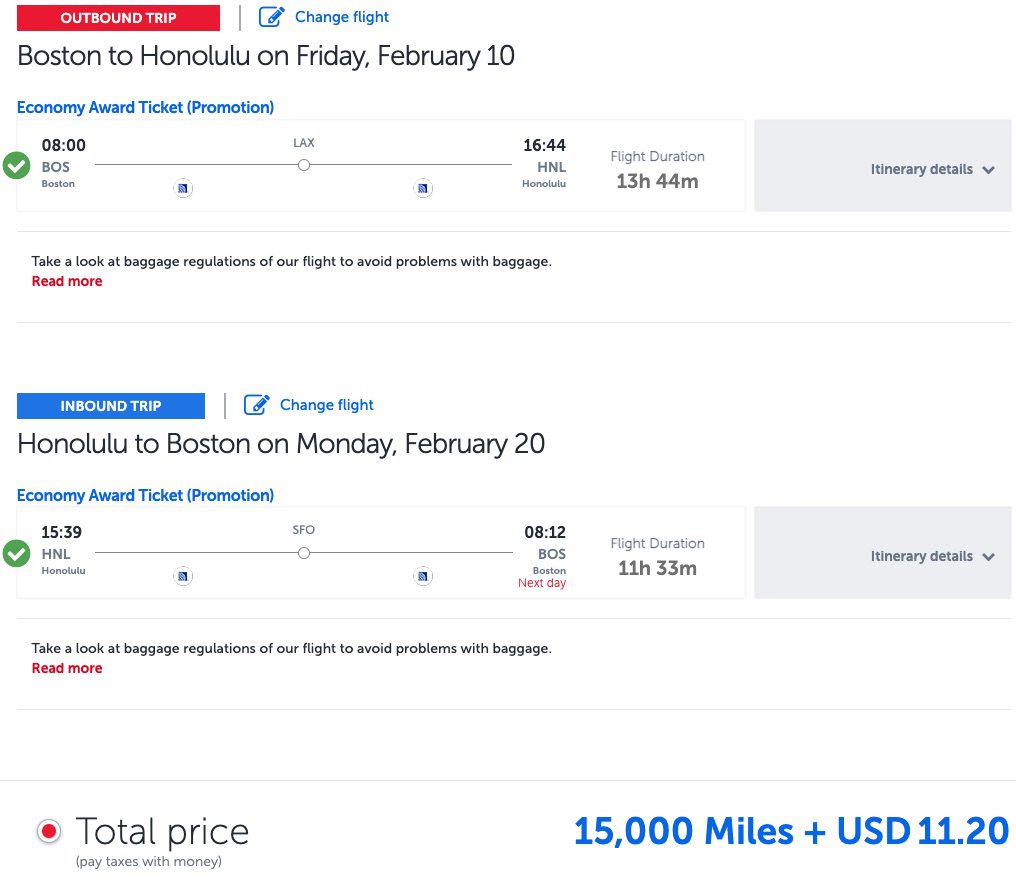The width and height of the screenshot is (1016, 896).
Task: Click the airline logo on the LAX-HNL segment
Action: [423, 188]
